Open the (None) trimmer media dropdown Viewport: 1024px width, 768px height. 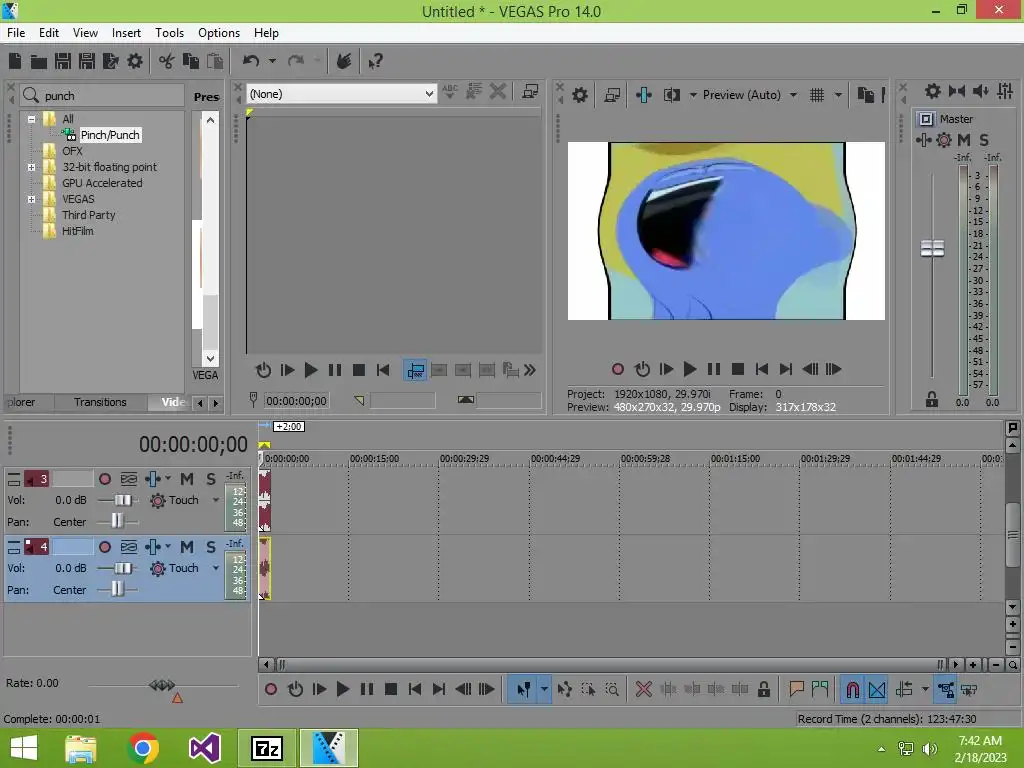(428, 93)
